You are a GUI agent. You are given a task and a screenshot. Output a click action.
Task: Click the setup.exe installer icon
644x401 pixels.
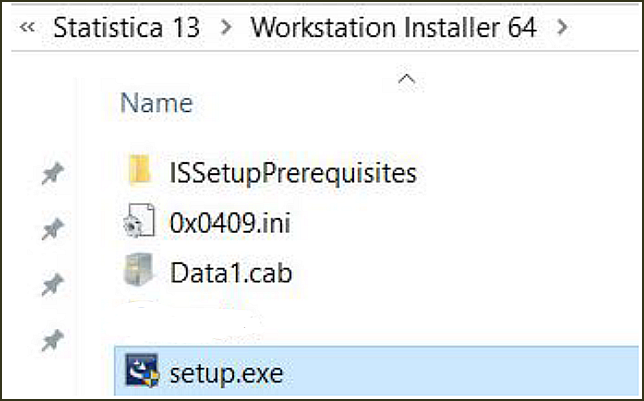[142, 370]
